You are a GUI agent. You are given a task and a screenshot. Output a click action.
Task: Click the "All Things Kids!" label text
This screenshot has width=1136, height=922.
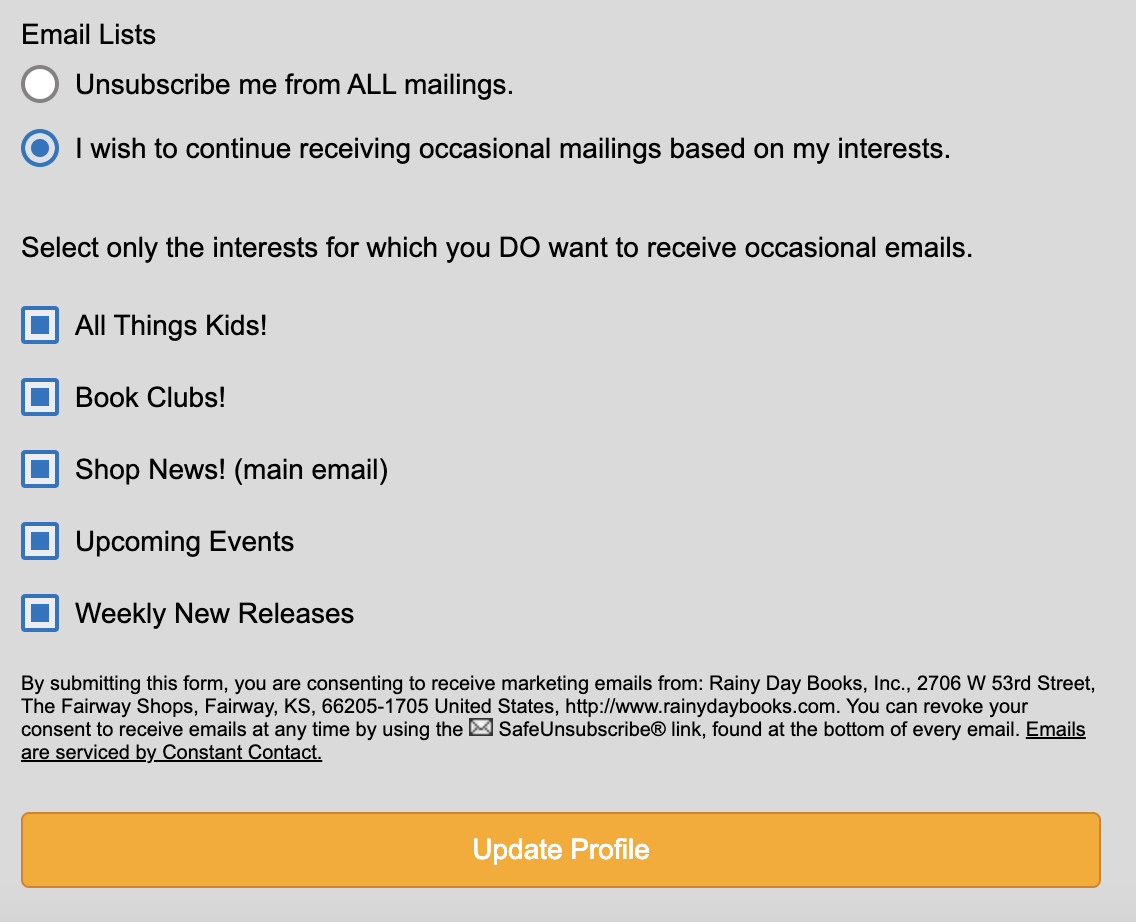(171, 325)
